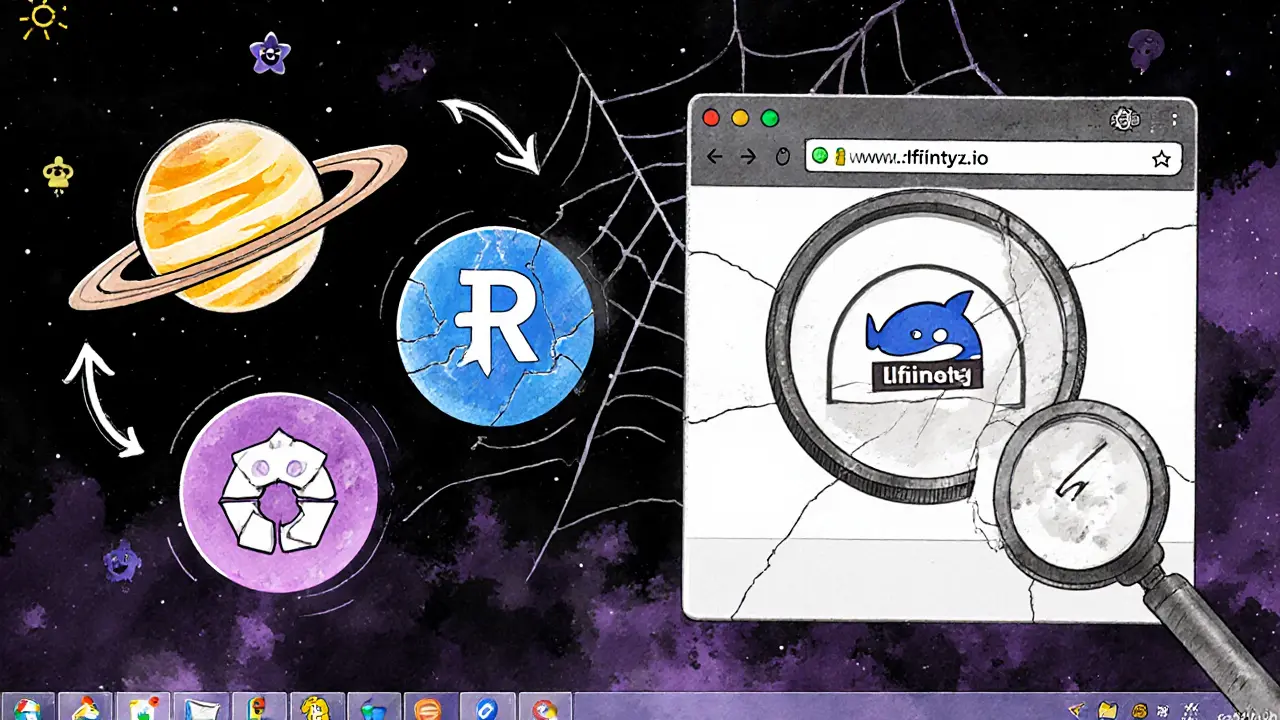The height and width of the screenshot is (720, 1280).
Task: Click the forward navigation arrow
Action: (x=748, y=157)
